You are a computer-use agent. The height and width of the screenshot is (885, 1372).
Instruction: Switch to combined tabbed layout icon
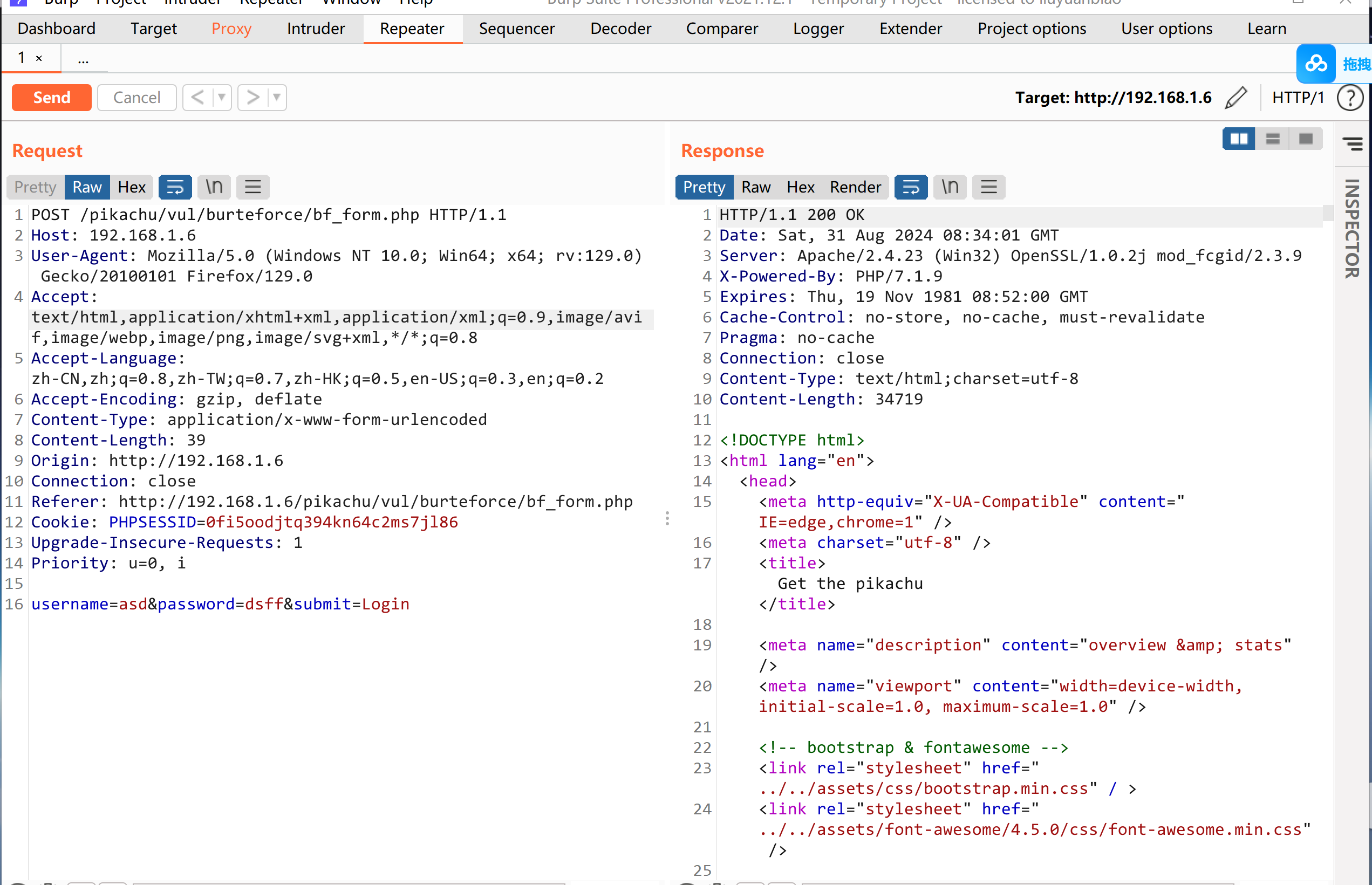[x=1306, y=139]
